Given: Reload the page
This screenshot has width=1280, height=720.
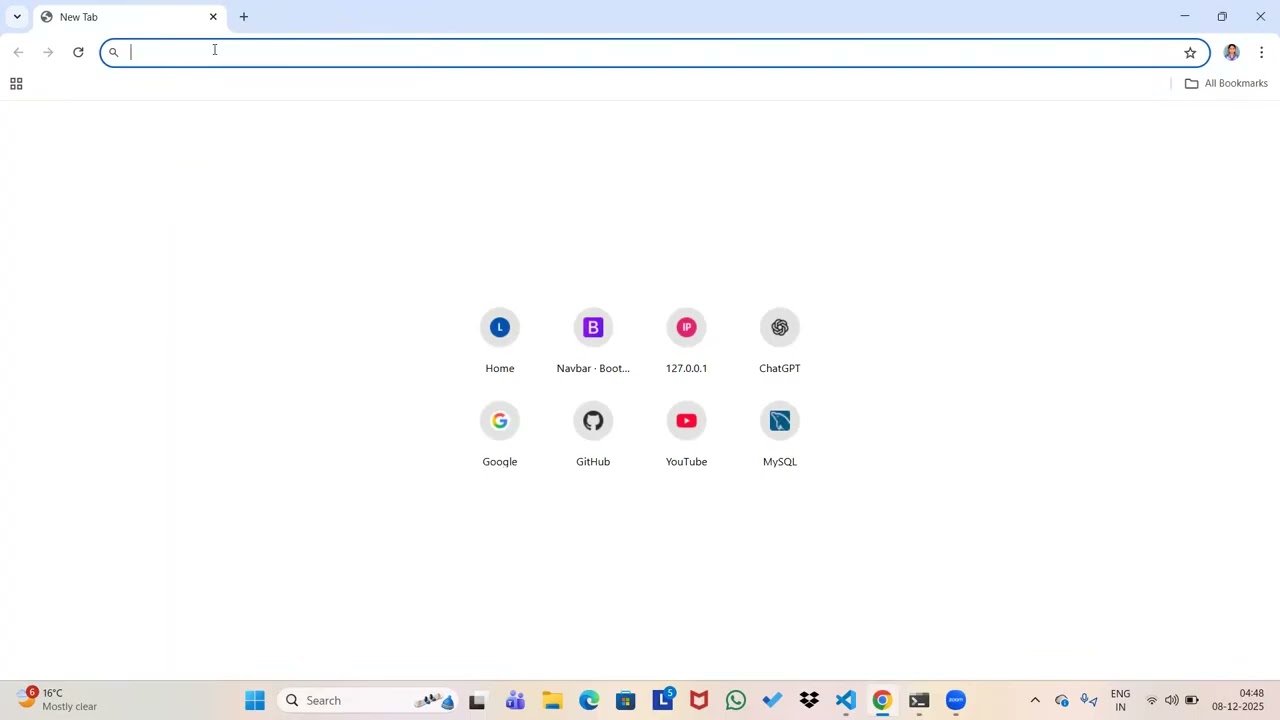Looking at the screenshot, I should pos(78,52).
